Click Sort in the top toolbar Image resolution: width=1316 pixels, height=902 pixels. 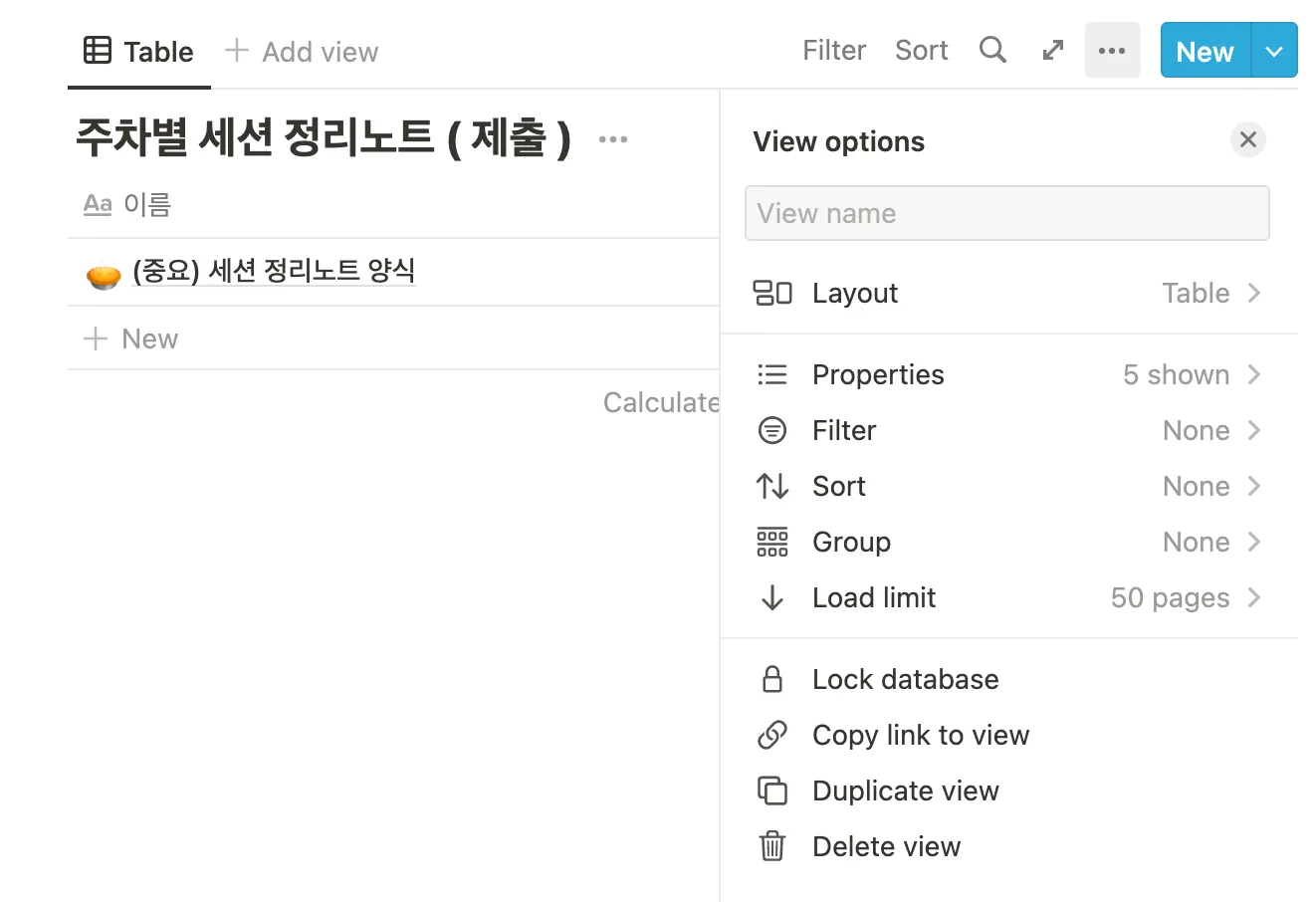(x=921, y=51)
